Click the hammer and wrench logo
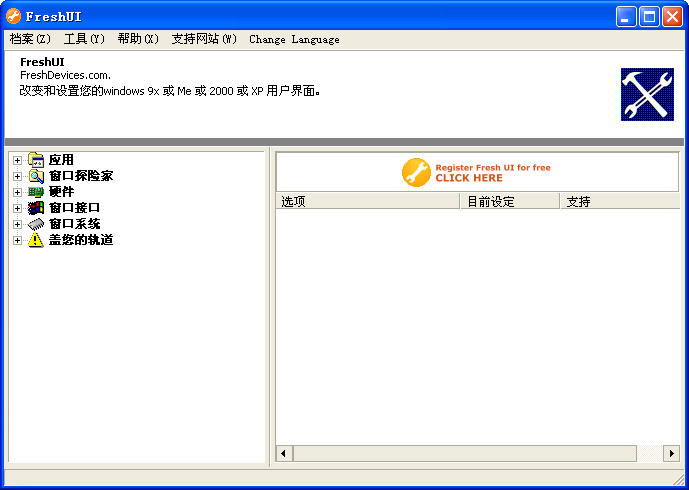 tap(647, 94)
